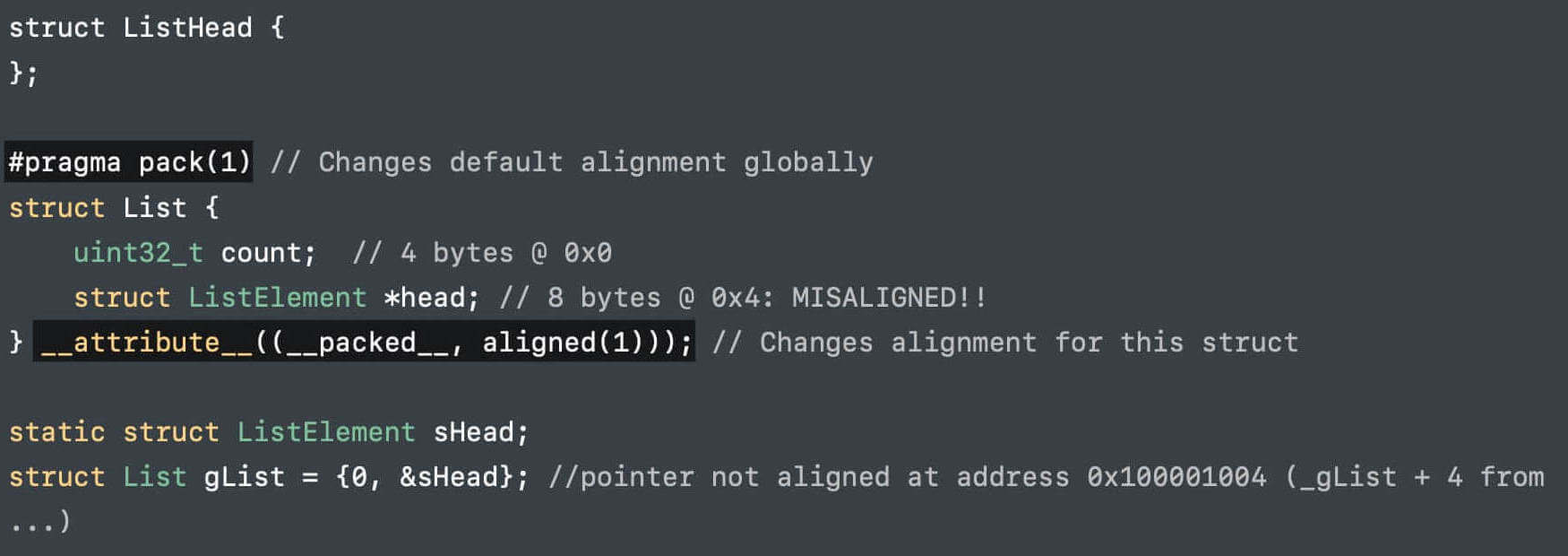Click the gList variable name
1568x556 pixels.
coord(244,477)
